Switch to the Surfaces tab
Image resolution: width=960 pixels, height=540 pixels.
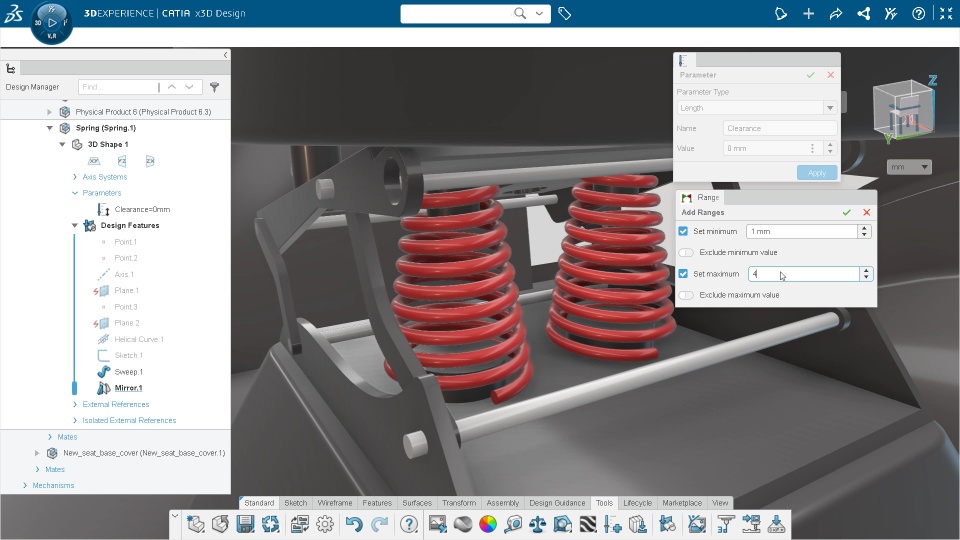click(x=417, y=503)
